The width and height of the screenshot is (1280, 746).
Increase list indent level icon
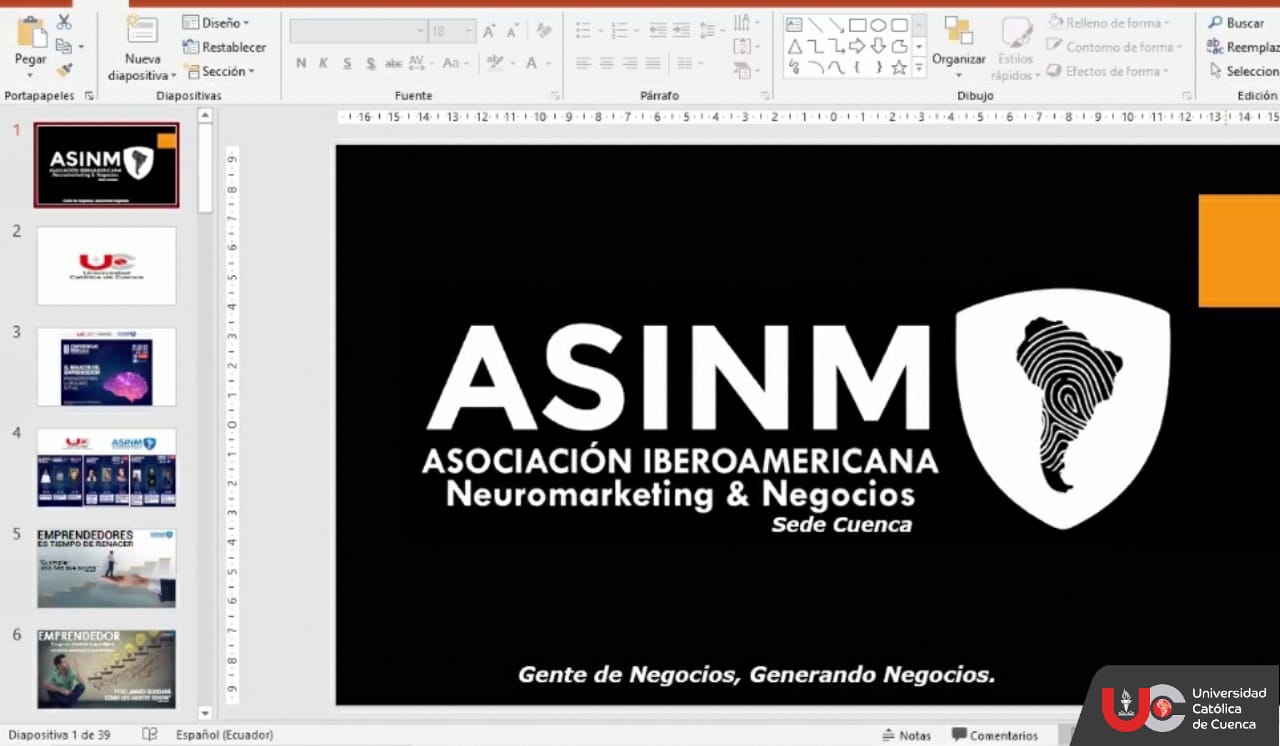[x=681, y=31]
